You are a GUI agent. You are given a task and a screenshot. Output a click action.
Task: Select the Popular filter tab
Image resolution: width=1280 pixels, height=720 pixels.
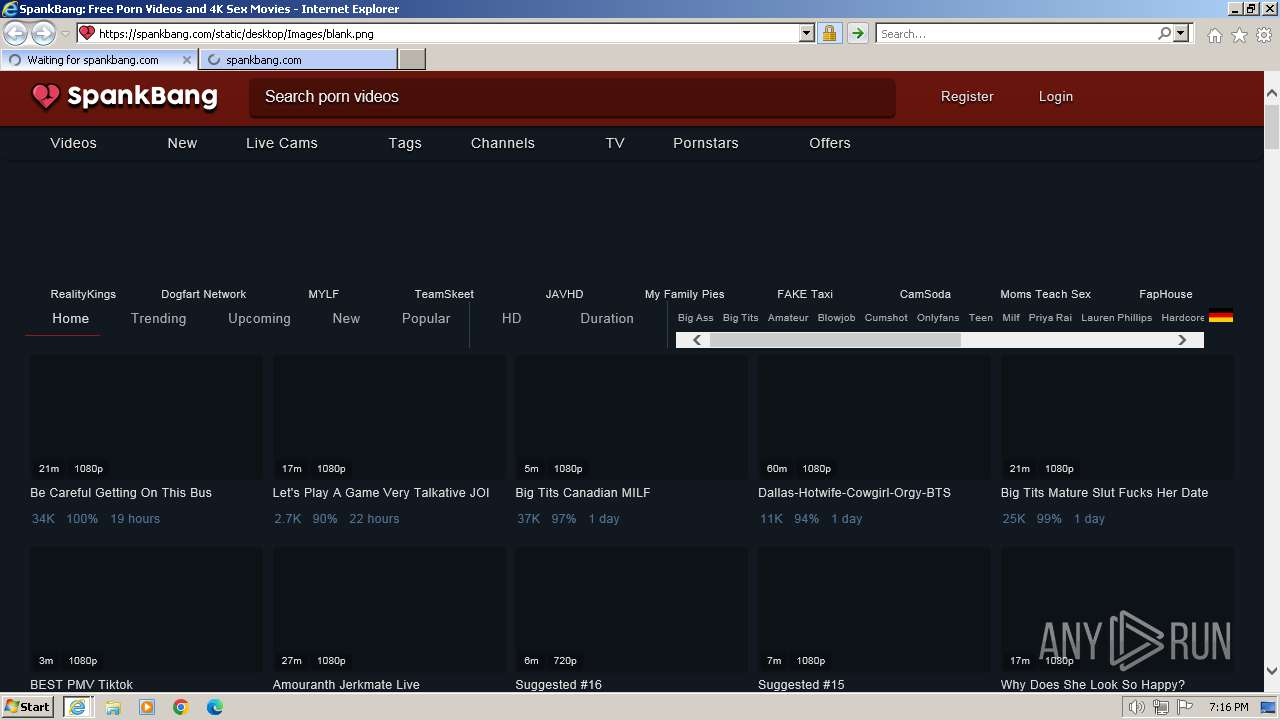(x=426, y=318)
